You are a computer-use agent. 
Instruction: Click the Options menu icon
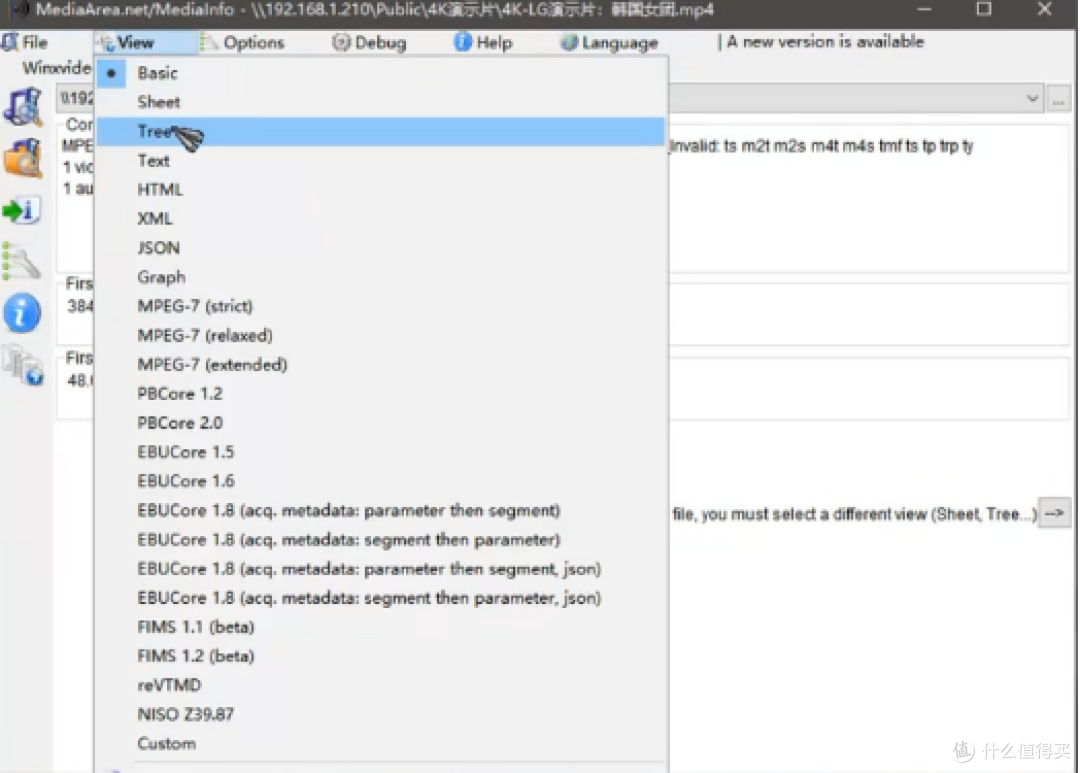(x=209, y=43)
